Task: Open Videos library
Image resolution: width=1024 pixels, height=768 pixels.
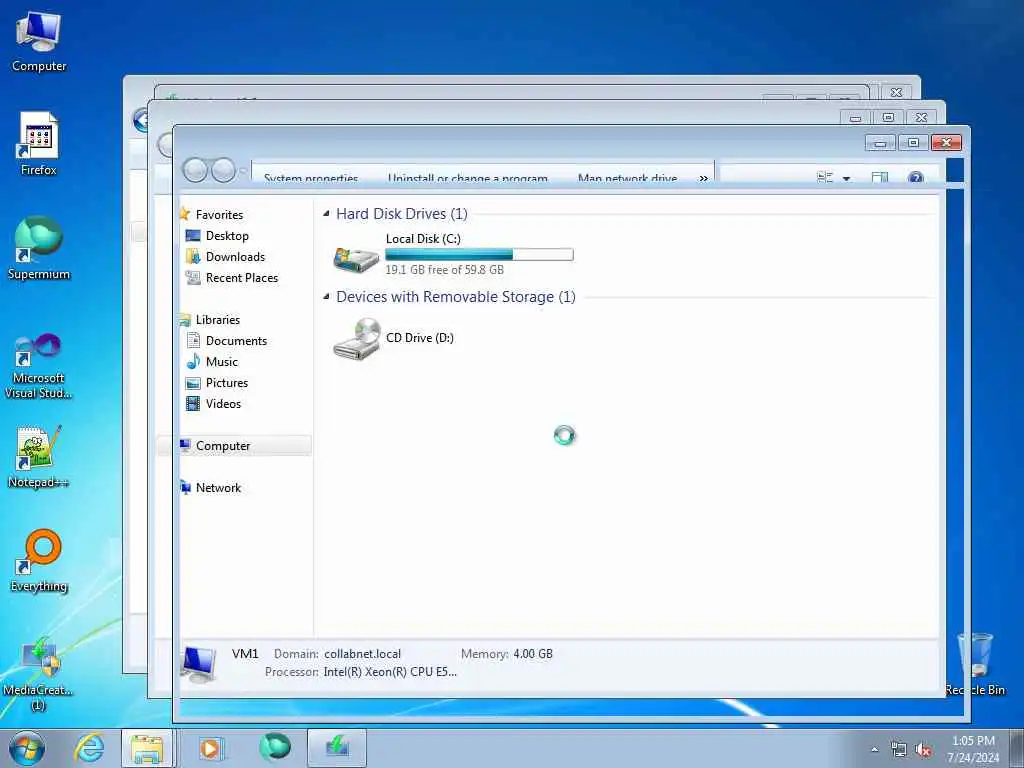Action: [223, 404]
